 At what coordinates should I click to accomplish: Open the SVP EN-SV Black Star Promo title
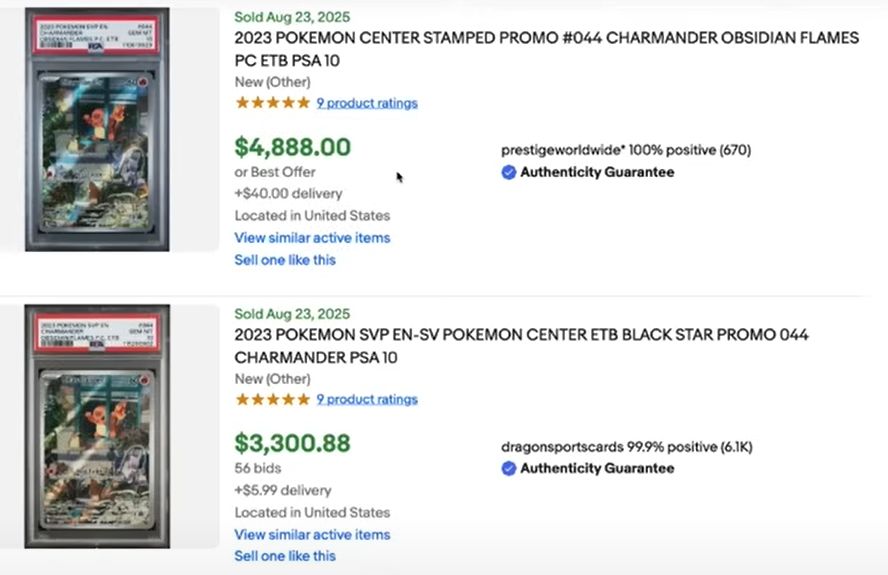click(x=521, y=345)
